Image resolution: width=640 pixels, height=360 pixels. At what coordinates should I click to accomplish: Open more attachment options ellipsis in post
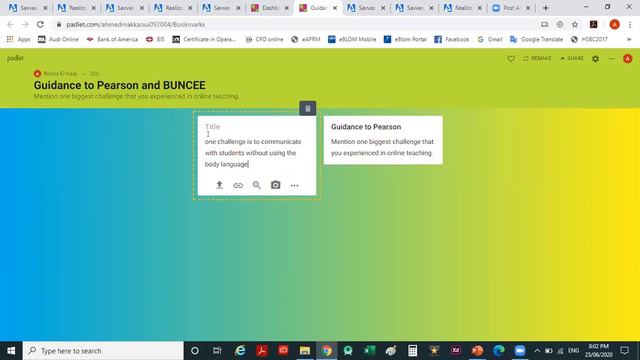click(x=294, y=185)
